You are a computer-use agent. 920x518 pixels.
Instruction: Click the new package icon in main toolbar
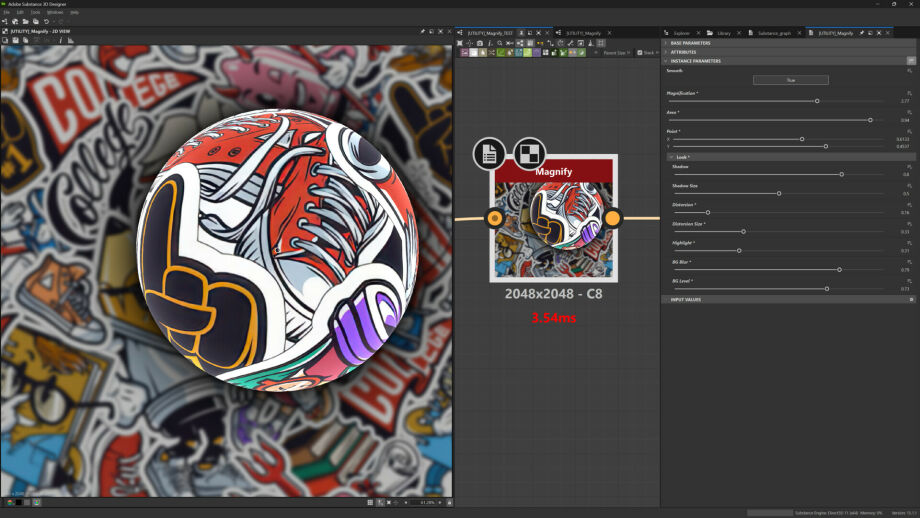point(15,22)
